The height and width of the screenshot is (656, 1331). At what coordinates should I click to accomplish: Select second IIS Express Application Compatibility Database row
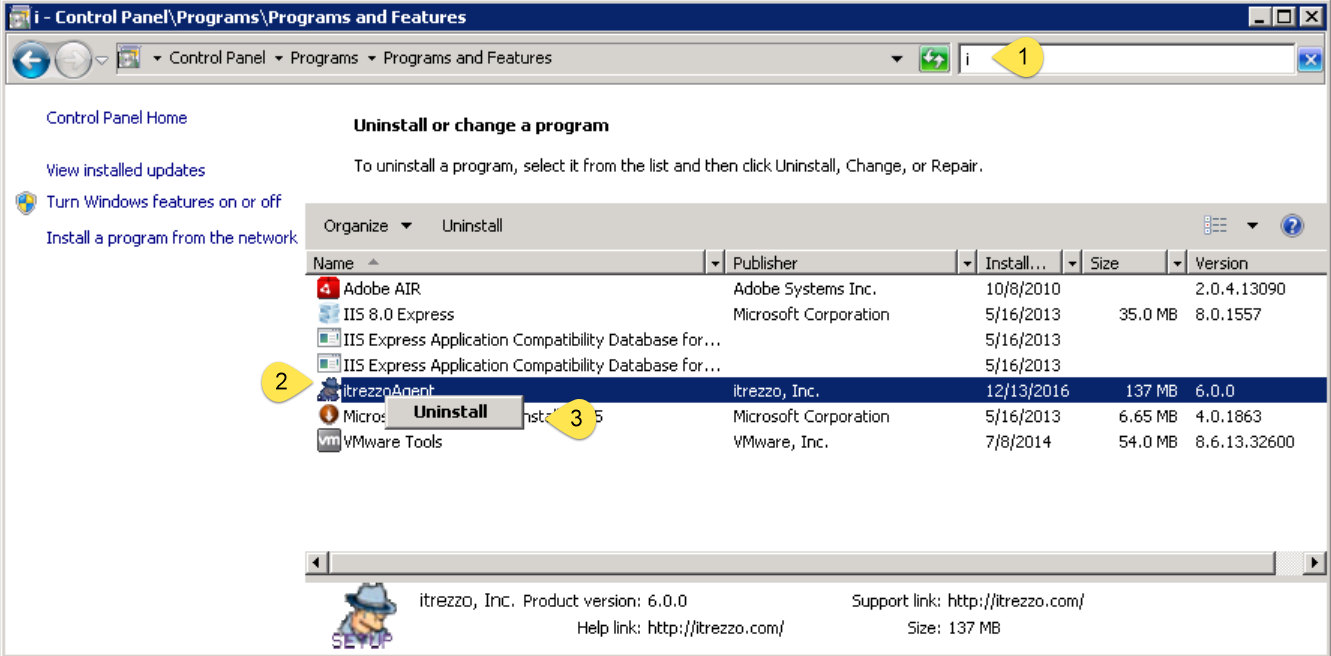point(816,365)
